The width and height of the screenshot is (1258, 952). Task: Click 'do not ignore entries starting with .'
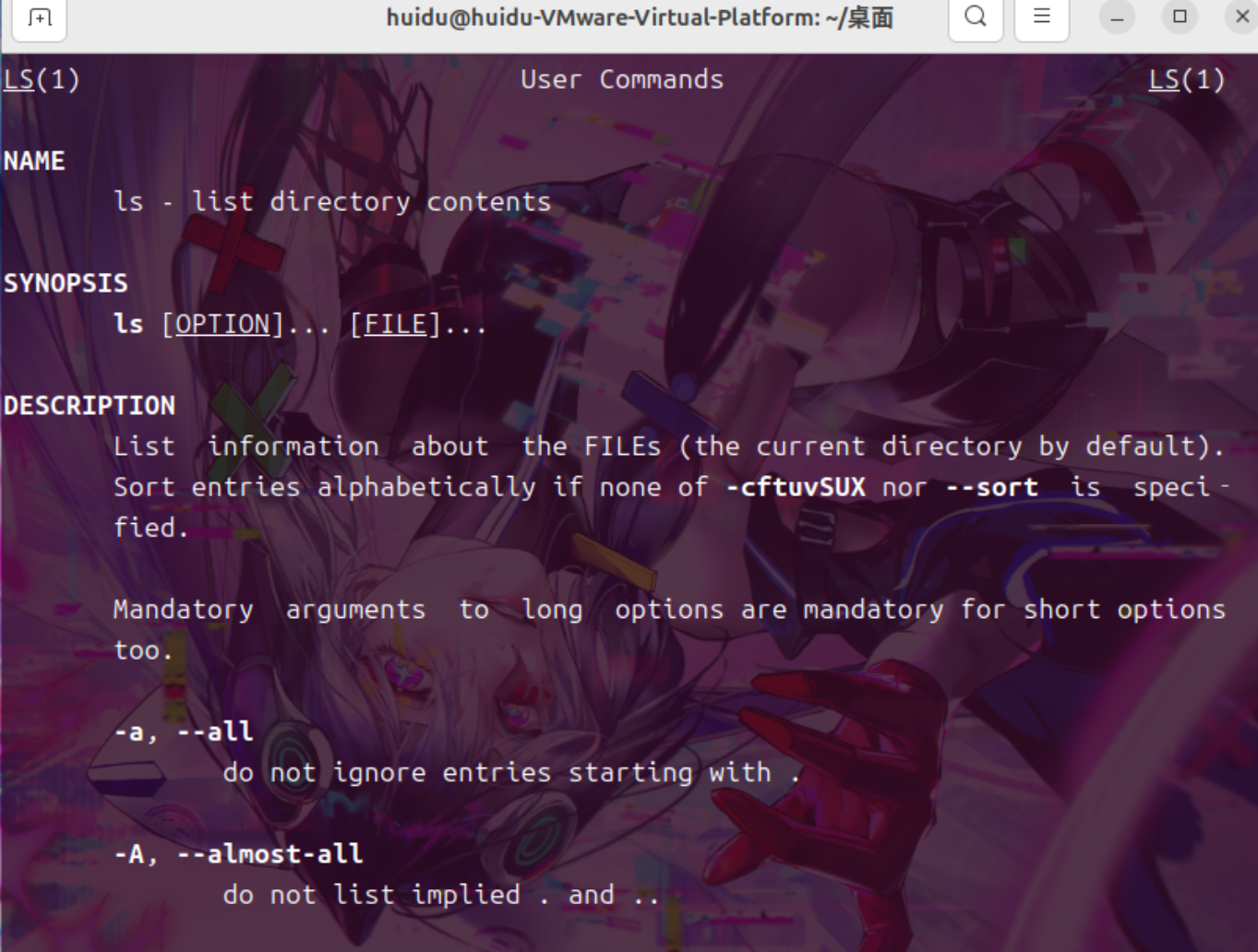pos(511,773)
